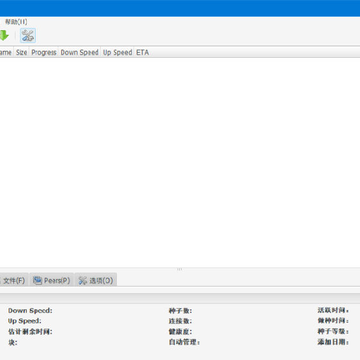Open the Preferences wrench-and-screwdriver toolbar icon
360x360 pixels.
tap(28, 36)
